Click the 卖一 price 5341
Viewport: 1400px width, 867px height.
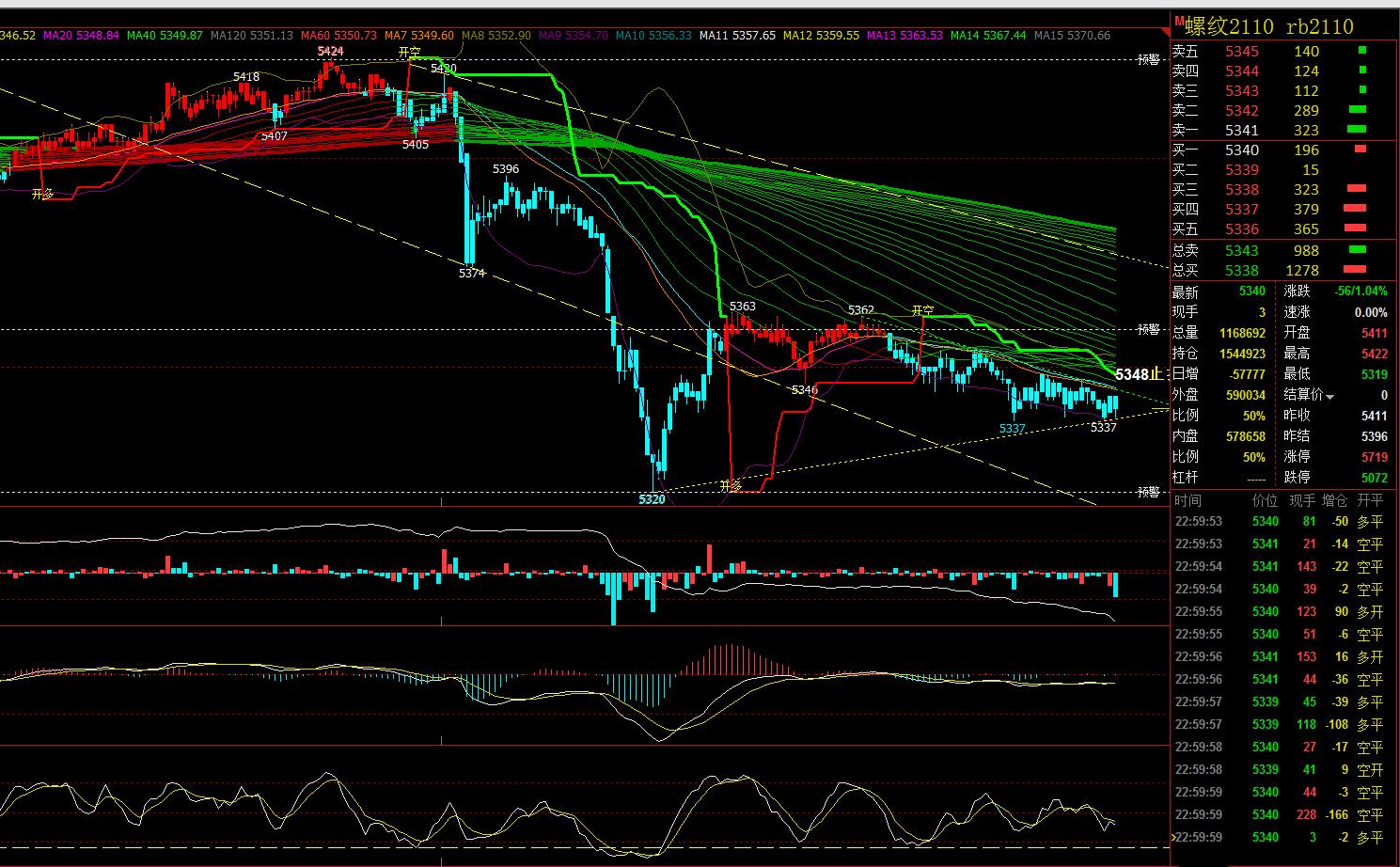coord(1242,130)
